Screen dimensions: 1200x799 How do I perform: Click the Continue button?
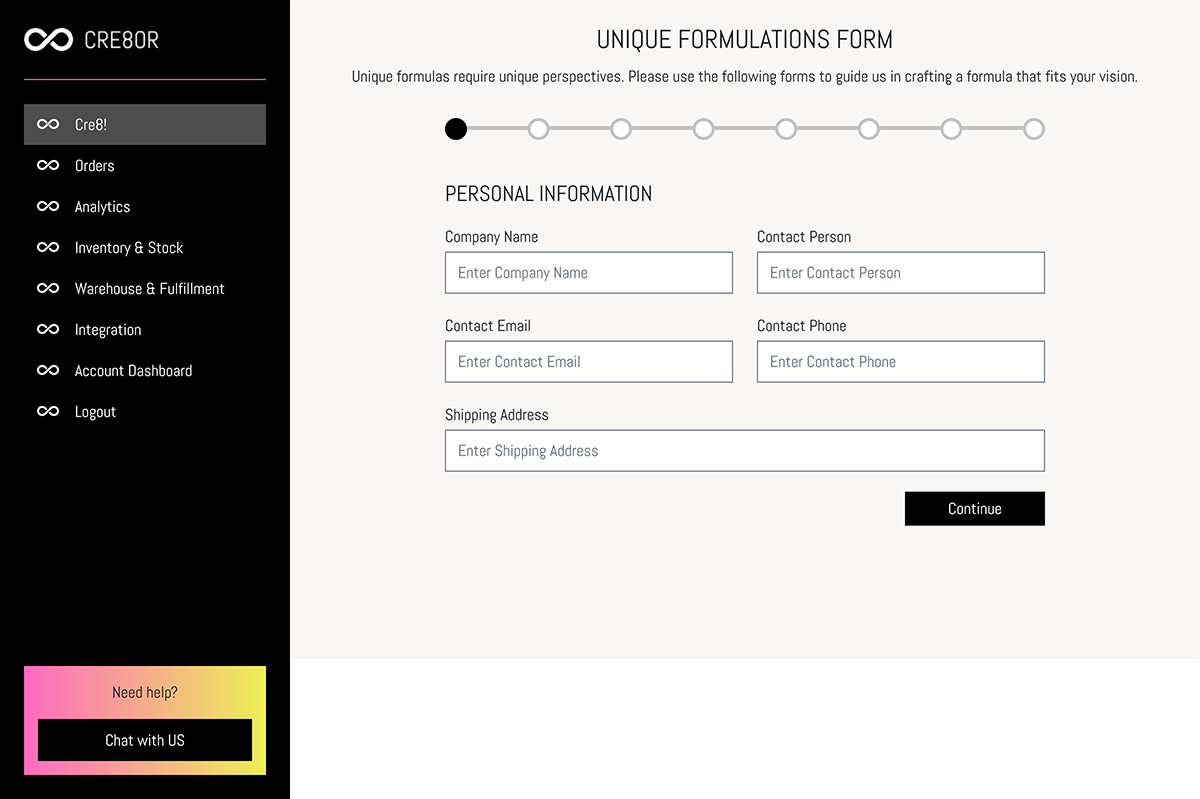point(975,509)
